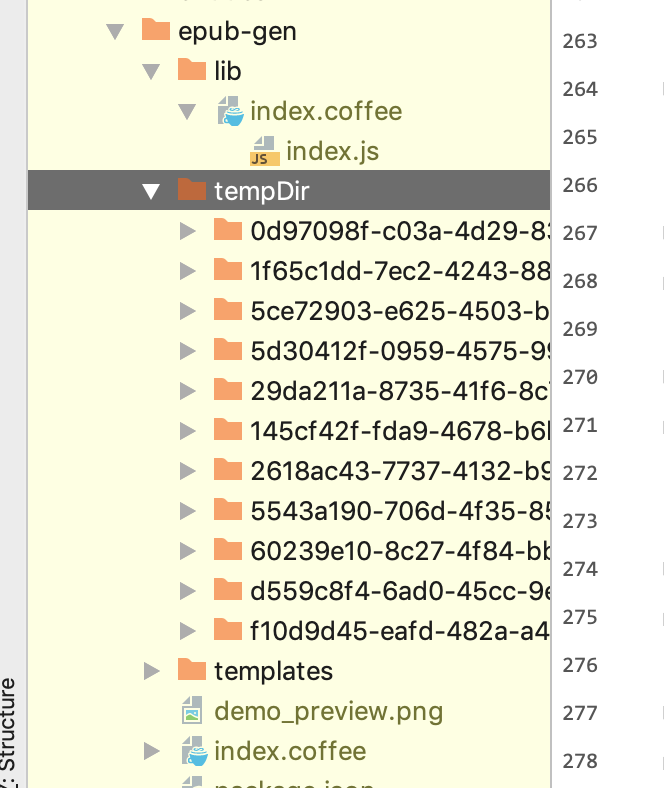The image size is (664, 788).
Task: Click the JS file icon of index.js
Action: (264, 151)
